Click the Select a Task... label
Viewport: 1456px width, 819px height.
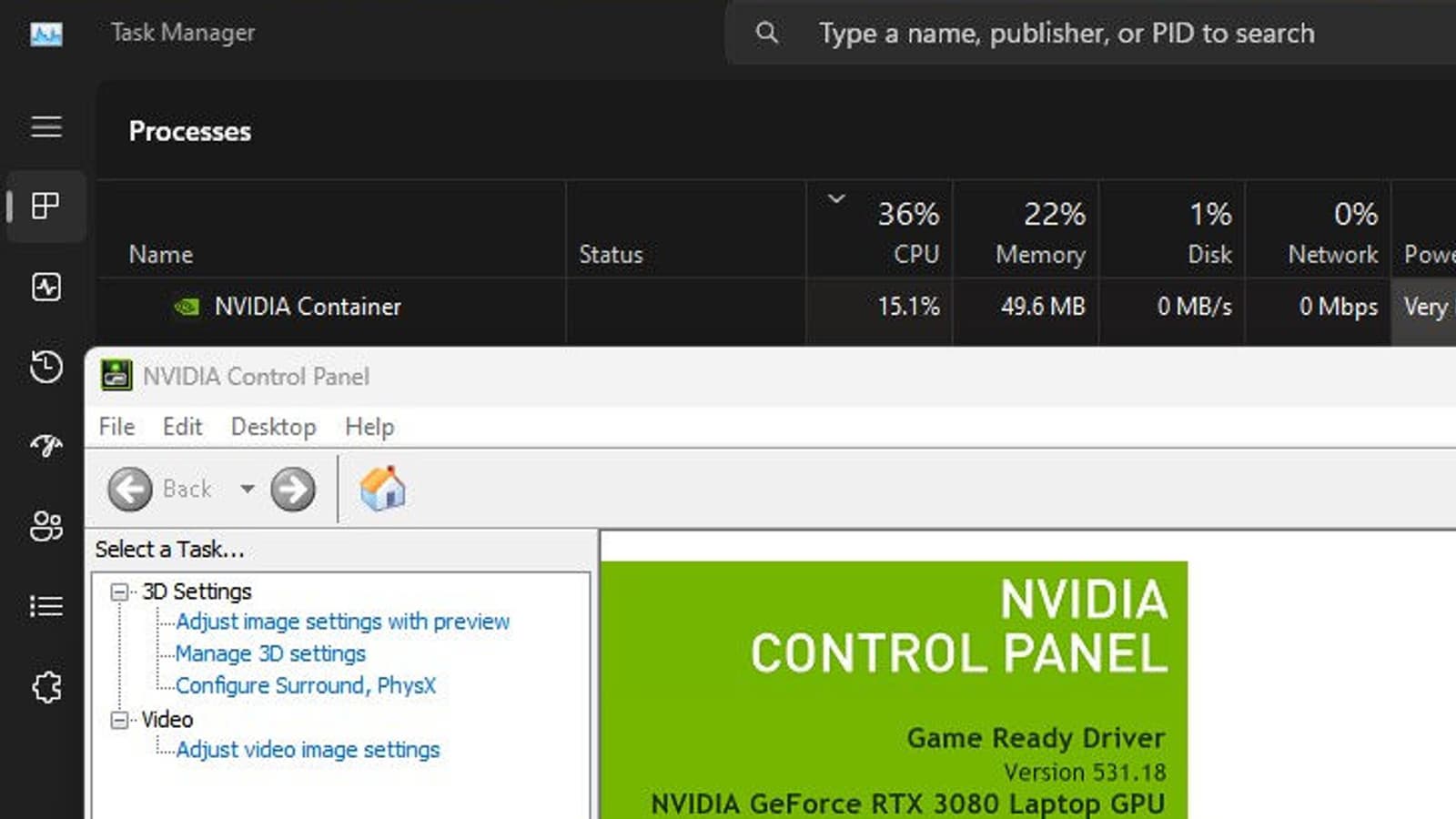[x=169, y=550]
